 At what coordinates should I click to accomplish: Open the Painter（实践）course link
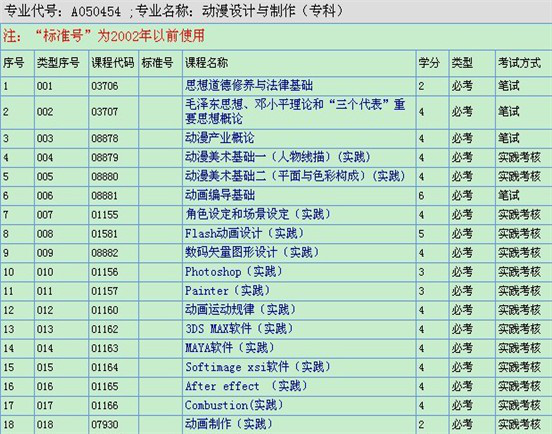tap(227, 290)
